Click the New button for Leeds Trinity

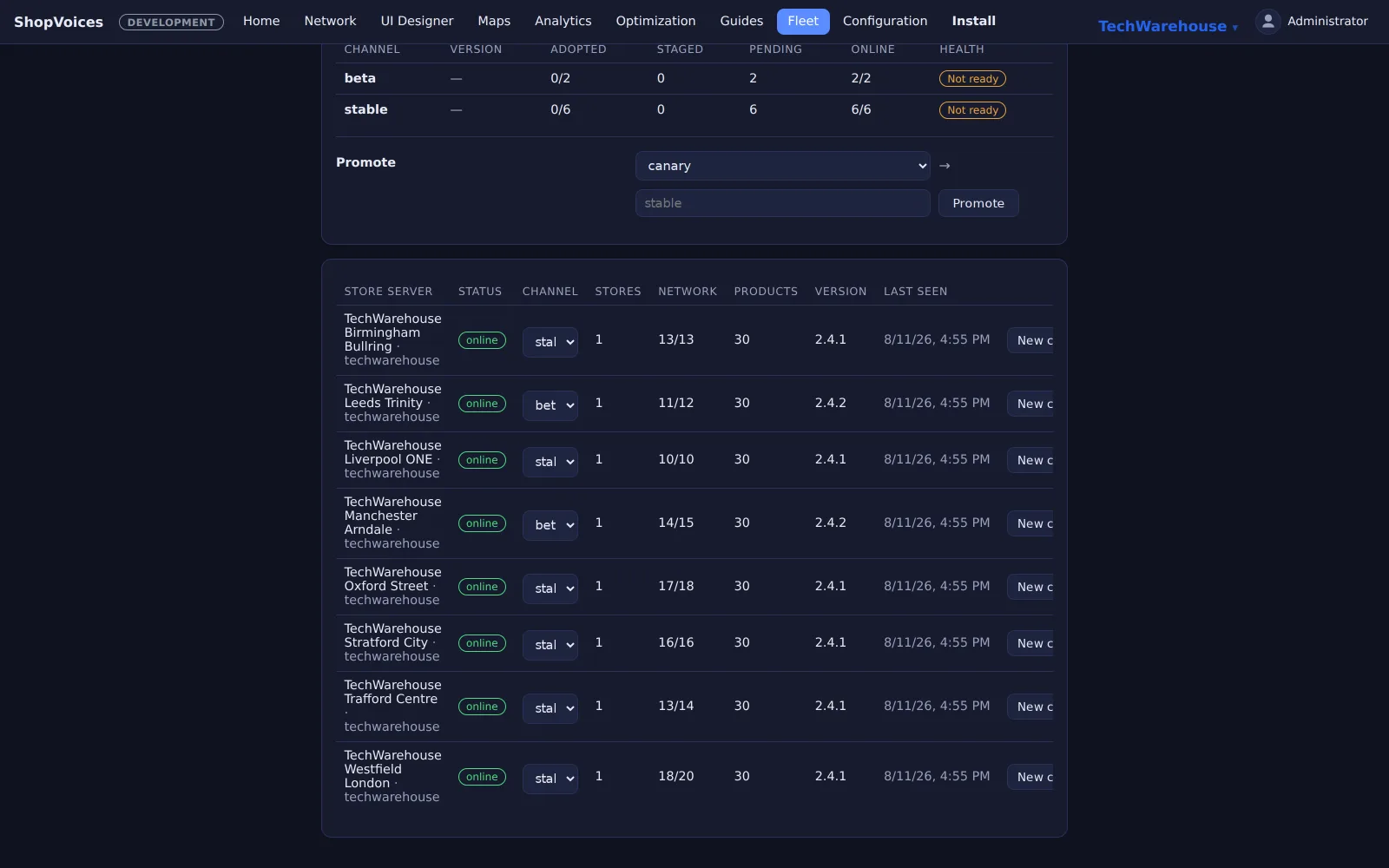[1030, 404]
